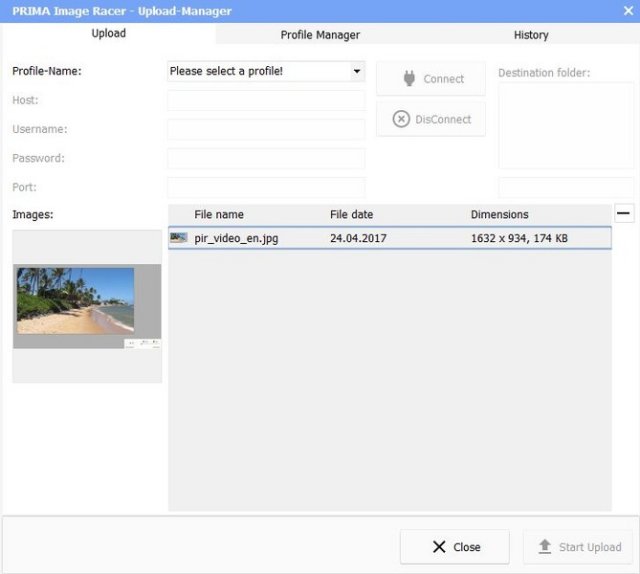The image size is (640, 574).
Task: Click the pir_video_en.jpg file thumbnail icon
Action: click(x=179, y=238)
